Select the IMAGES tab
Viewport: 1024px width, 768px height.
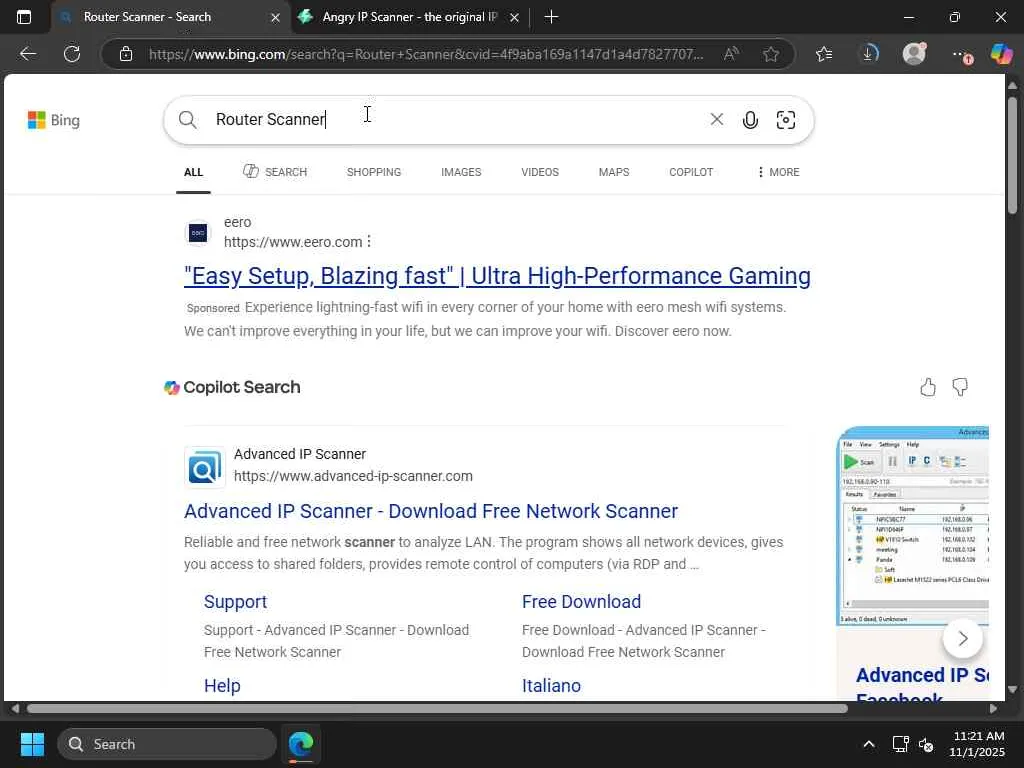click(x=461, y=172)
